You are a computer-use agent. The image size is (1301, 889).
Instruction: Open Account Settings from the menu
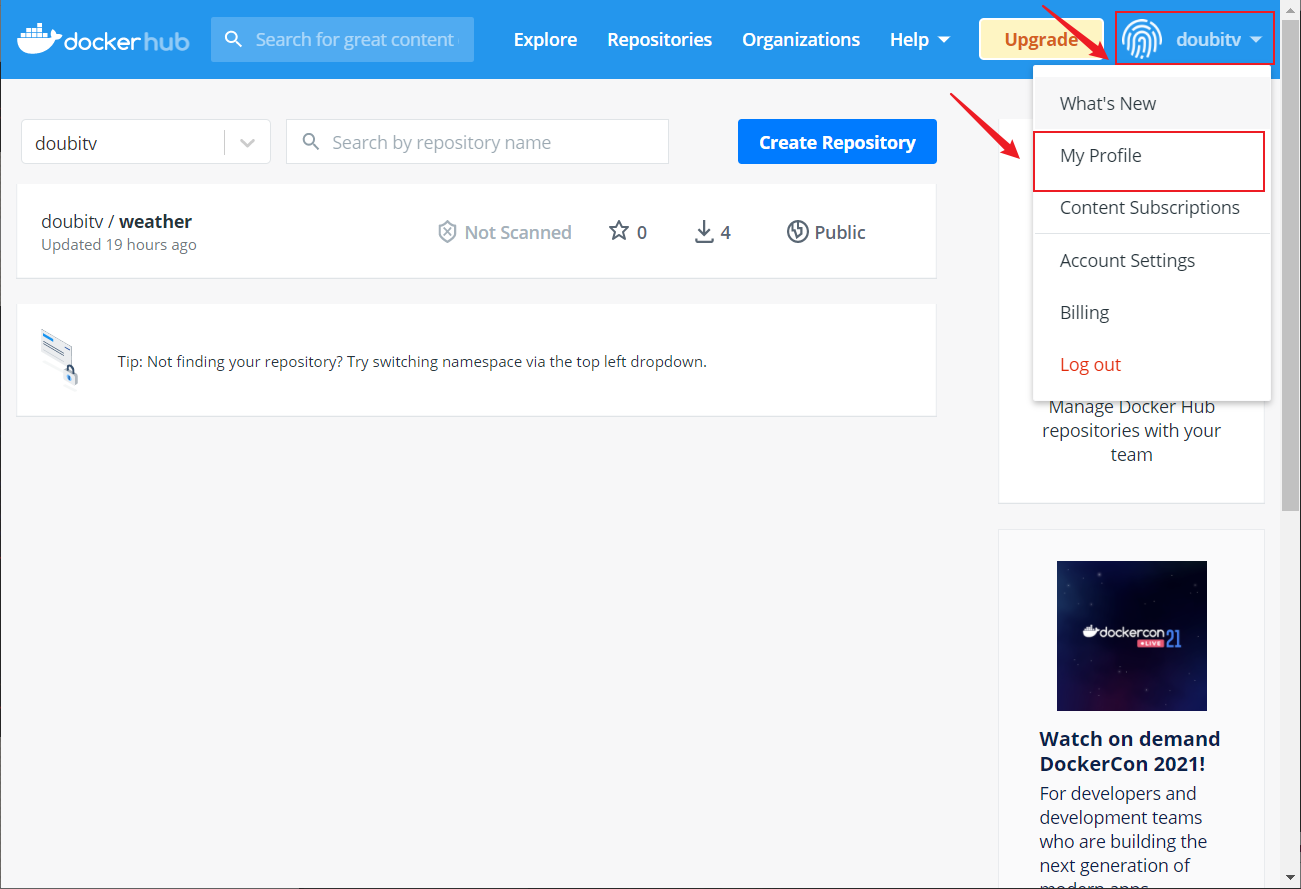pos(1127,261)
